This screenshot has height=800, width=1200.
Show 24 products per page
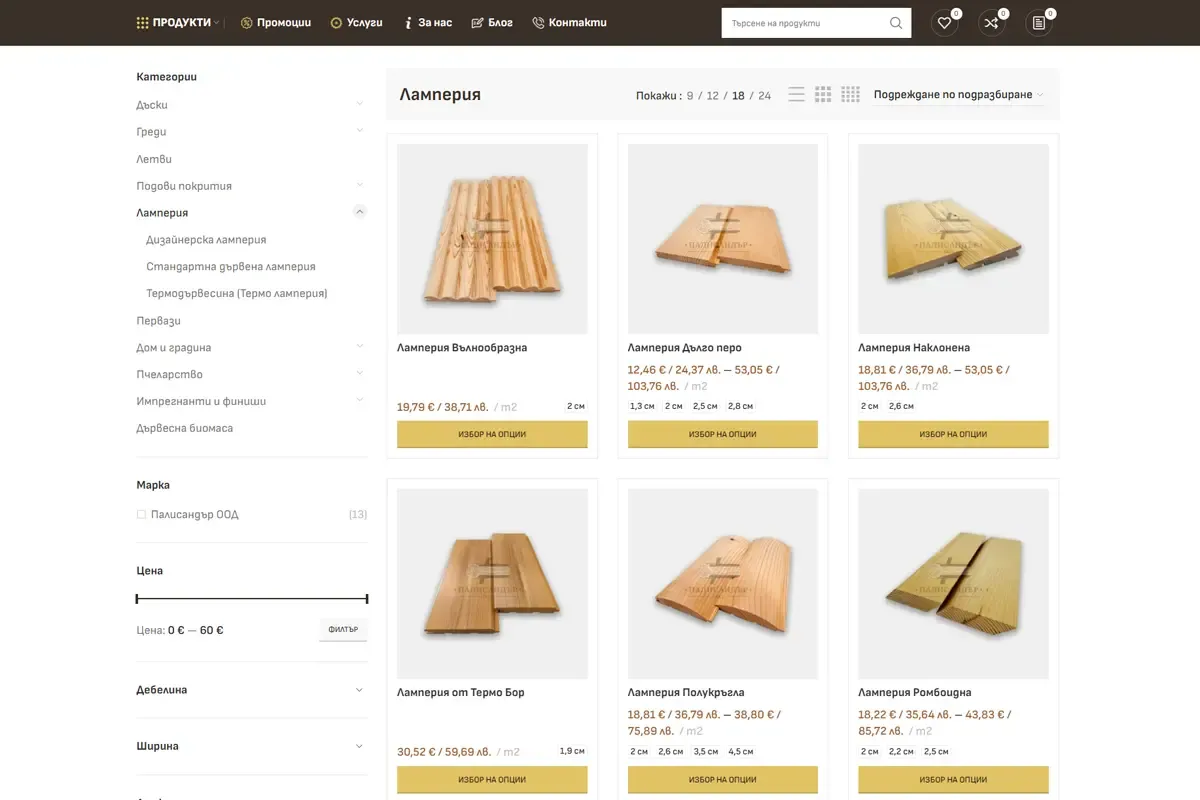[765, 96]
